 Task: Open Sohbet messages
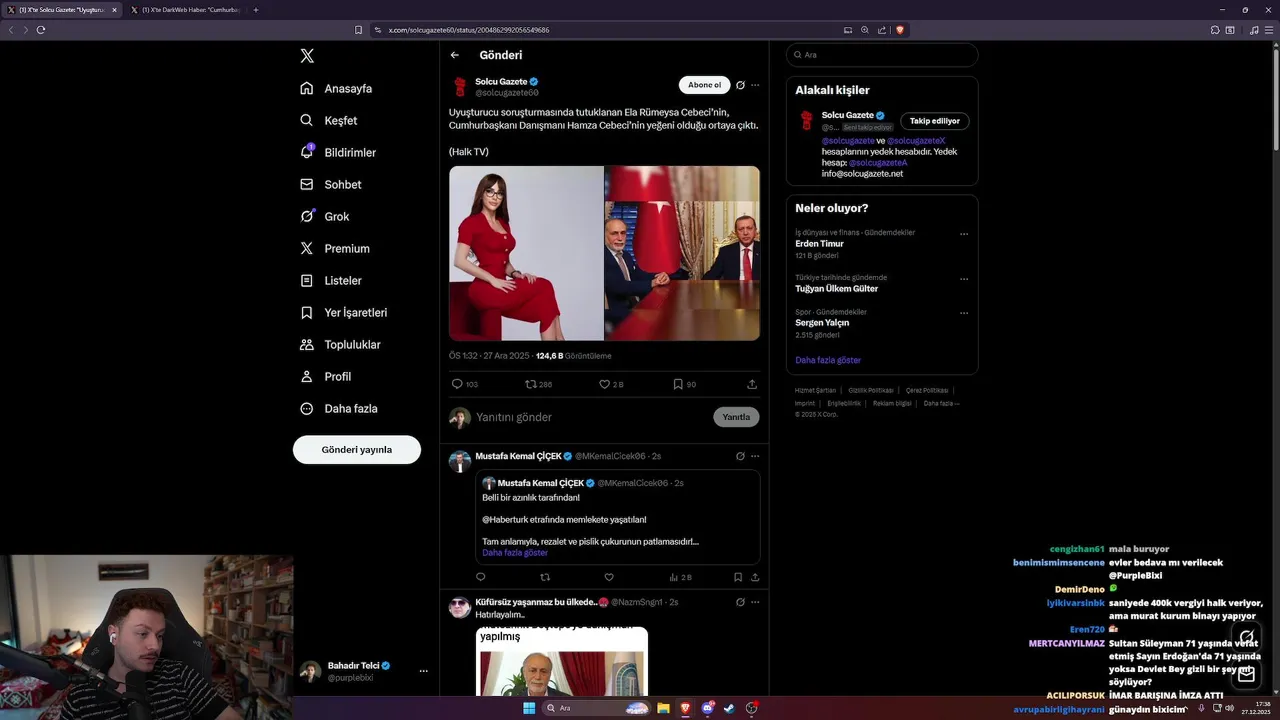[x=331, y=184]
